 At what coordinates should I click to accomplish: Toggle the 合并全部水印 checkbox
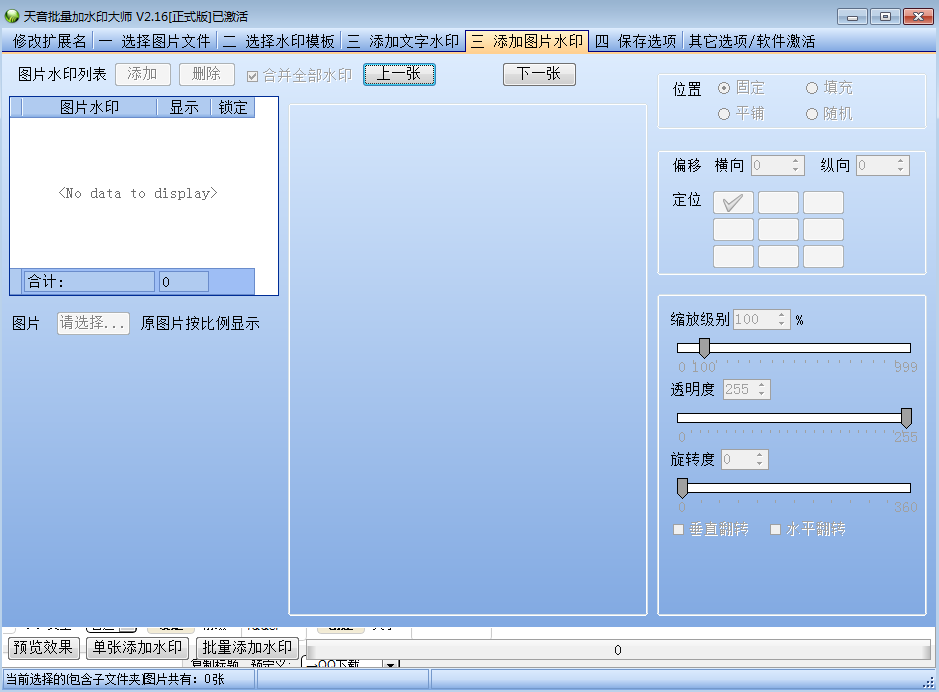point(253,76)
